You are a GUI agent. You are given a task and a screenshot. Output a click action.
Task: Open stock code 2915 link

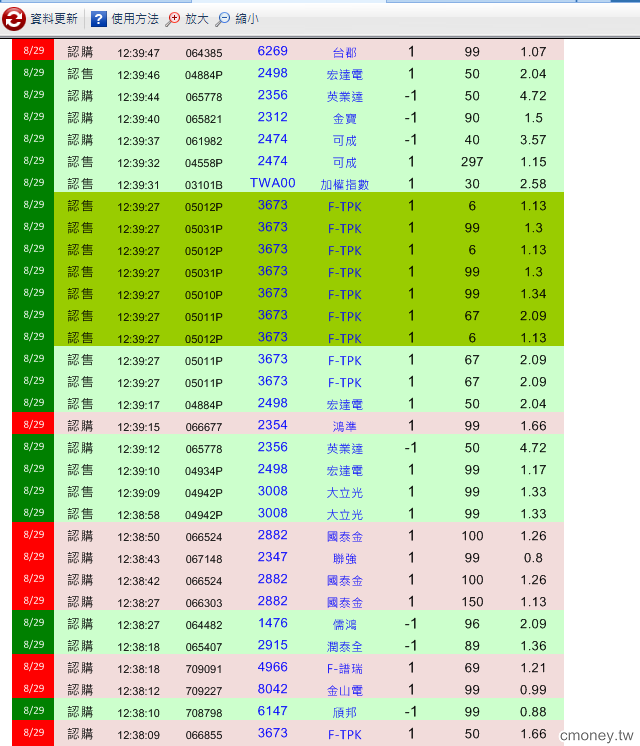click(273, 645)
